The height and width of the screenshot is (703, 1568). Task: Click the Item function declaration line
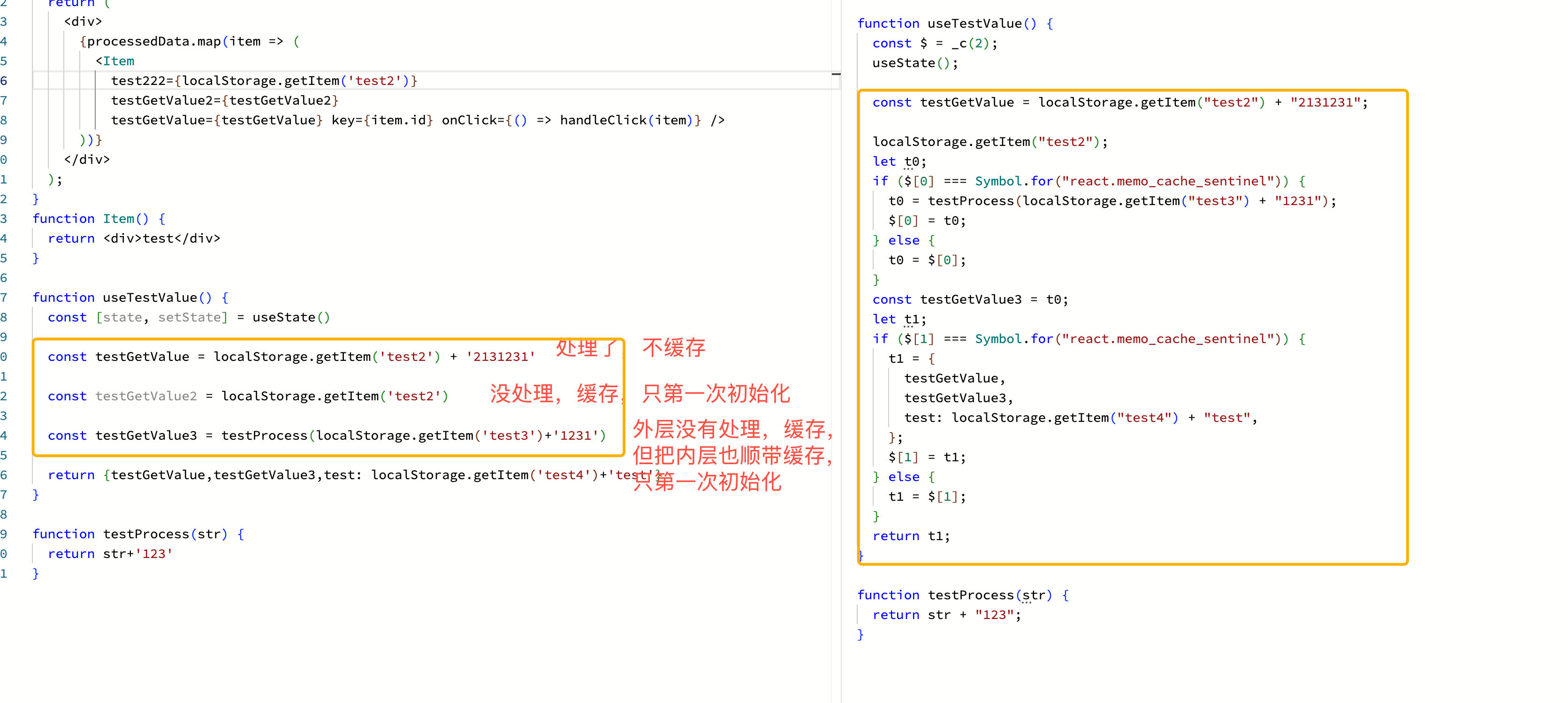99,219
